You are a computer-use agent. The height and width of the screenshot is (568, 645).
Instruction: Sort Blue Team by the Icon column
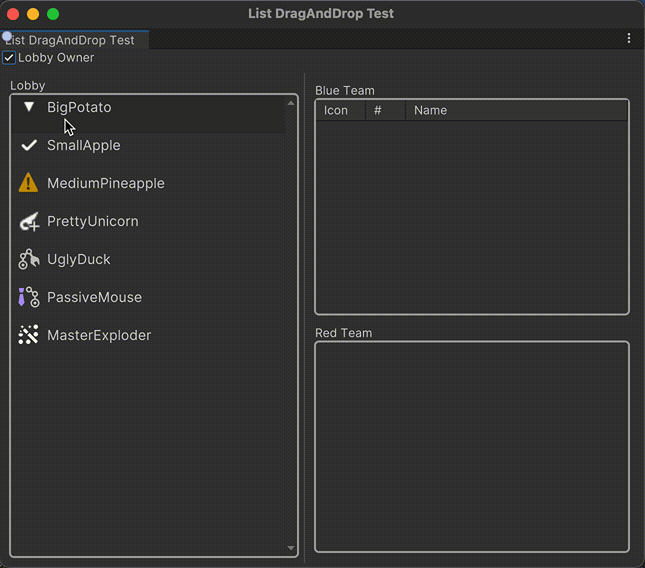pos(336,110)
